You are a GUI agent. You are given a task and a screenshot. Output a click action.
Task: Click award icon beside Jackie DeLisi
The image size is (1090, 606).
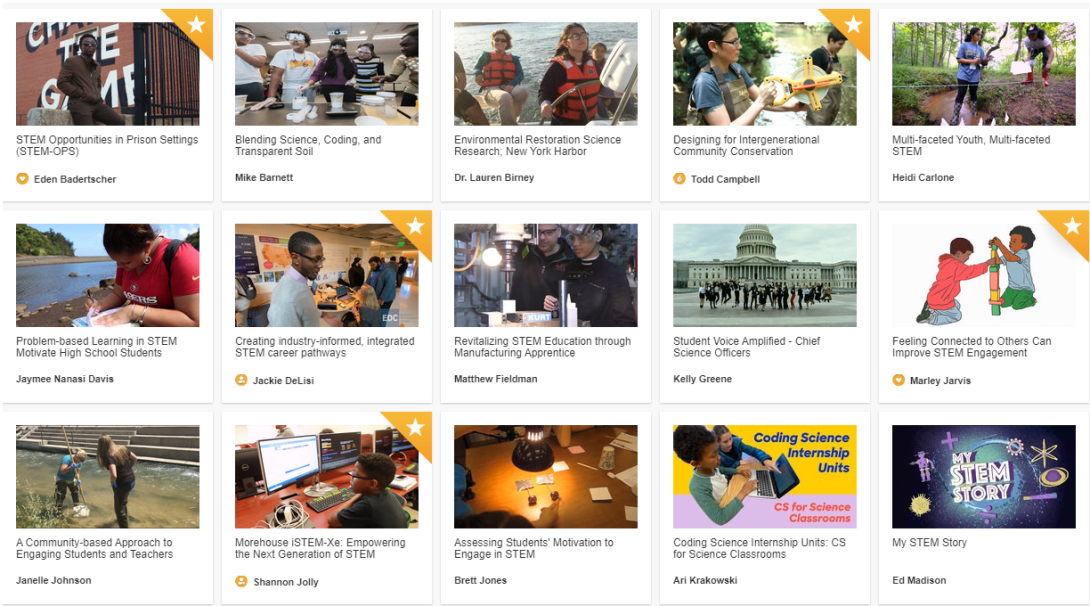coord(241,380)
